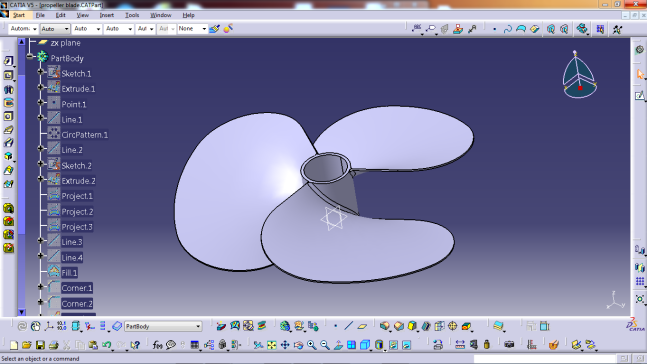Click the Print icon in bottom toolbar
647x364 pixels.
pos(53,345)
